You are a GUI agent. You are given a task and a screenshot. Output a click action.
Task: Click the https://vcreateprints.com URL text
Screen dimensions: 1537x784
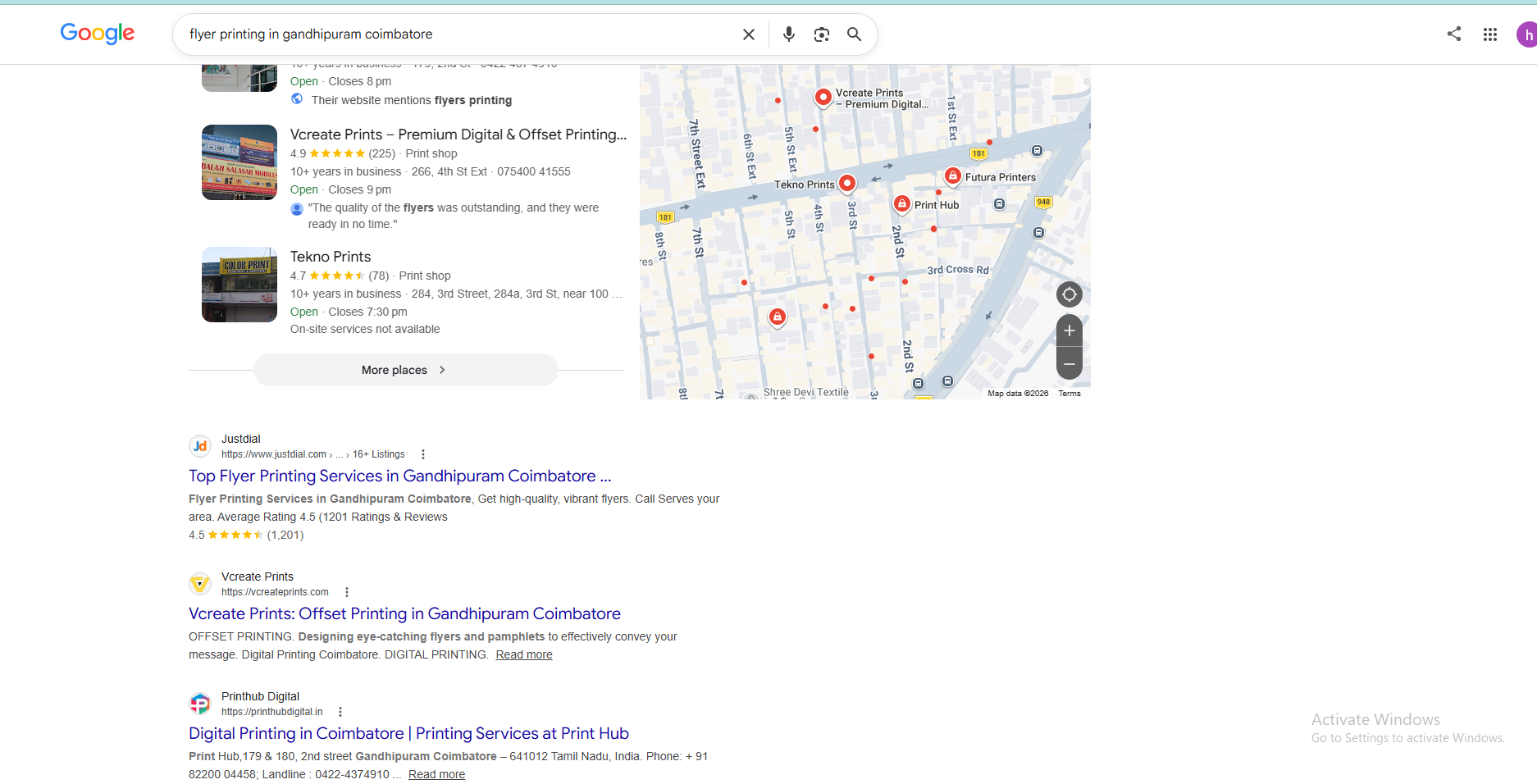click(x=275, y=592)
